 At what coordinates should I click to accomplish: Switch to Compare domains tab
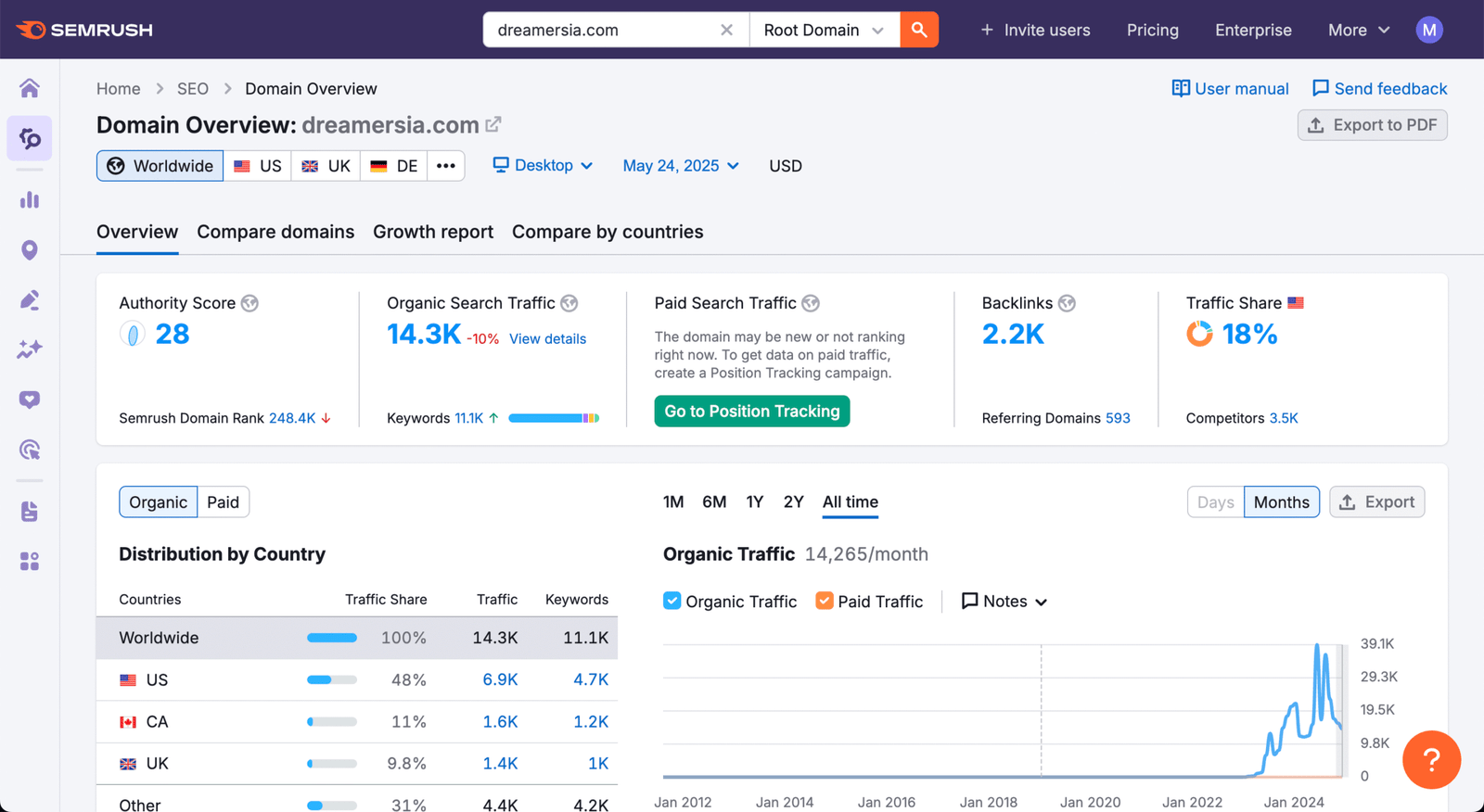click(275, 232)
